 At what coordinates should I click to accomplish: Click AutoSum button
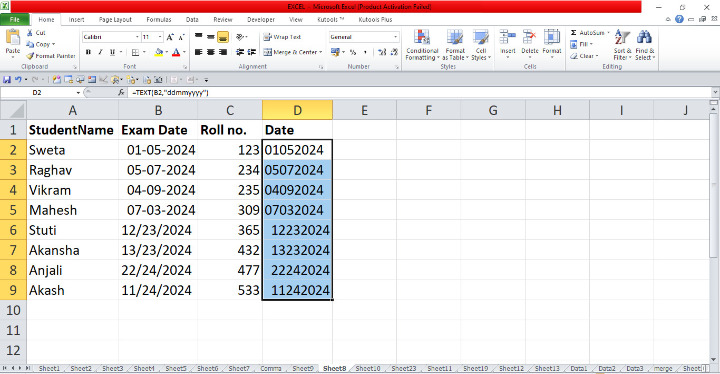pos(587,33)
